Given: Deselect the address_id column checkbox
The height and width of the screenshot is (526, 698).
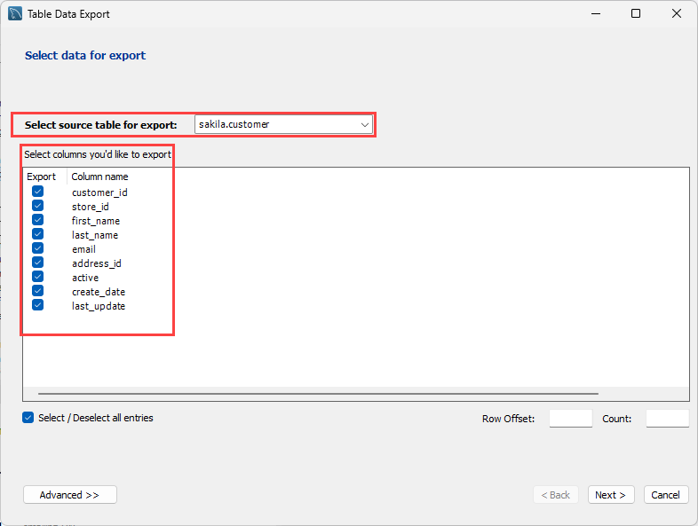Looking at the screenshot, I should [x=38, y=263].
